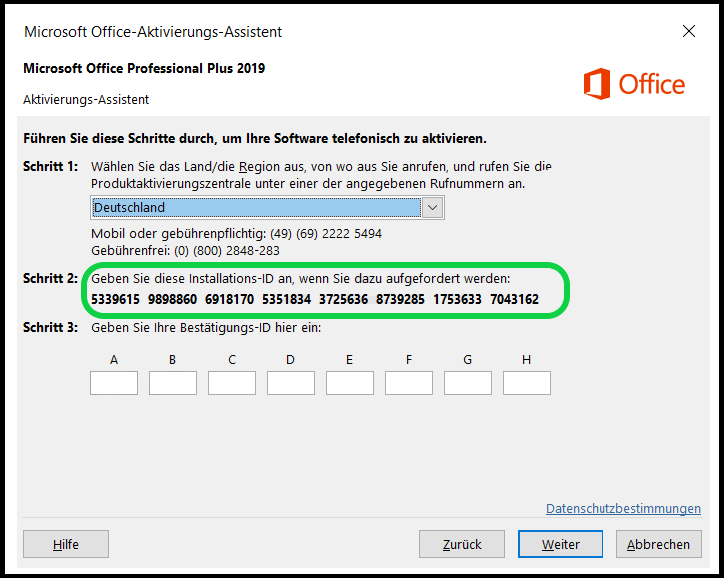Click confirmation ID field E

[x=350, y=383]
